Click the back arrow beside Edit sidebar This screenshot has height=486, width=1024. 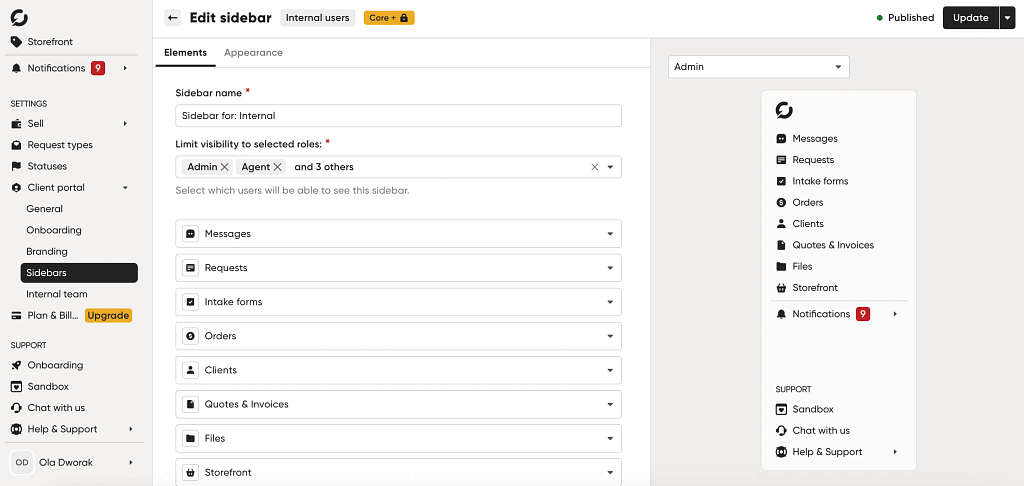(172, 18)
